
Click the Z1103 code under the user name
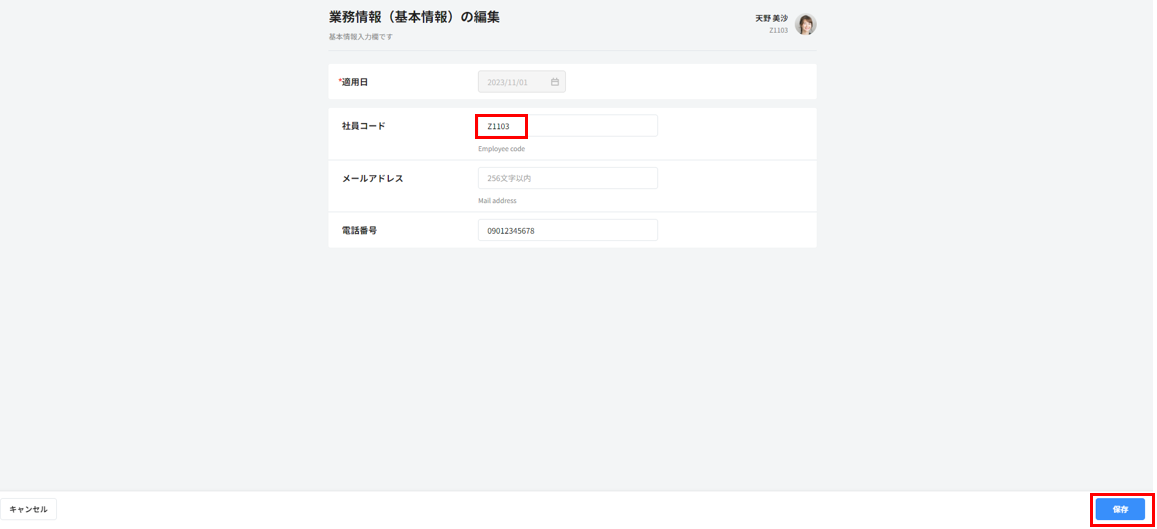tap(778, 31)
